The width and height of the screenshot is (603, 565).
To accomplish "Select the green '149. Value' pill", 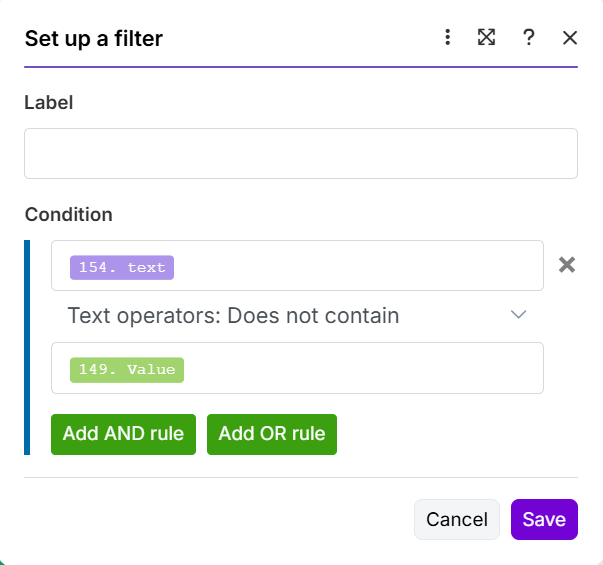I will pyautogui.click(x=127, y=369).
